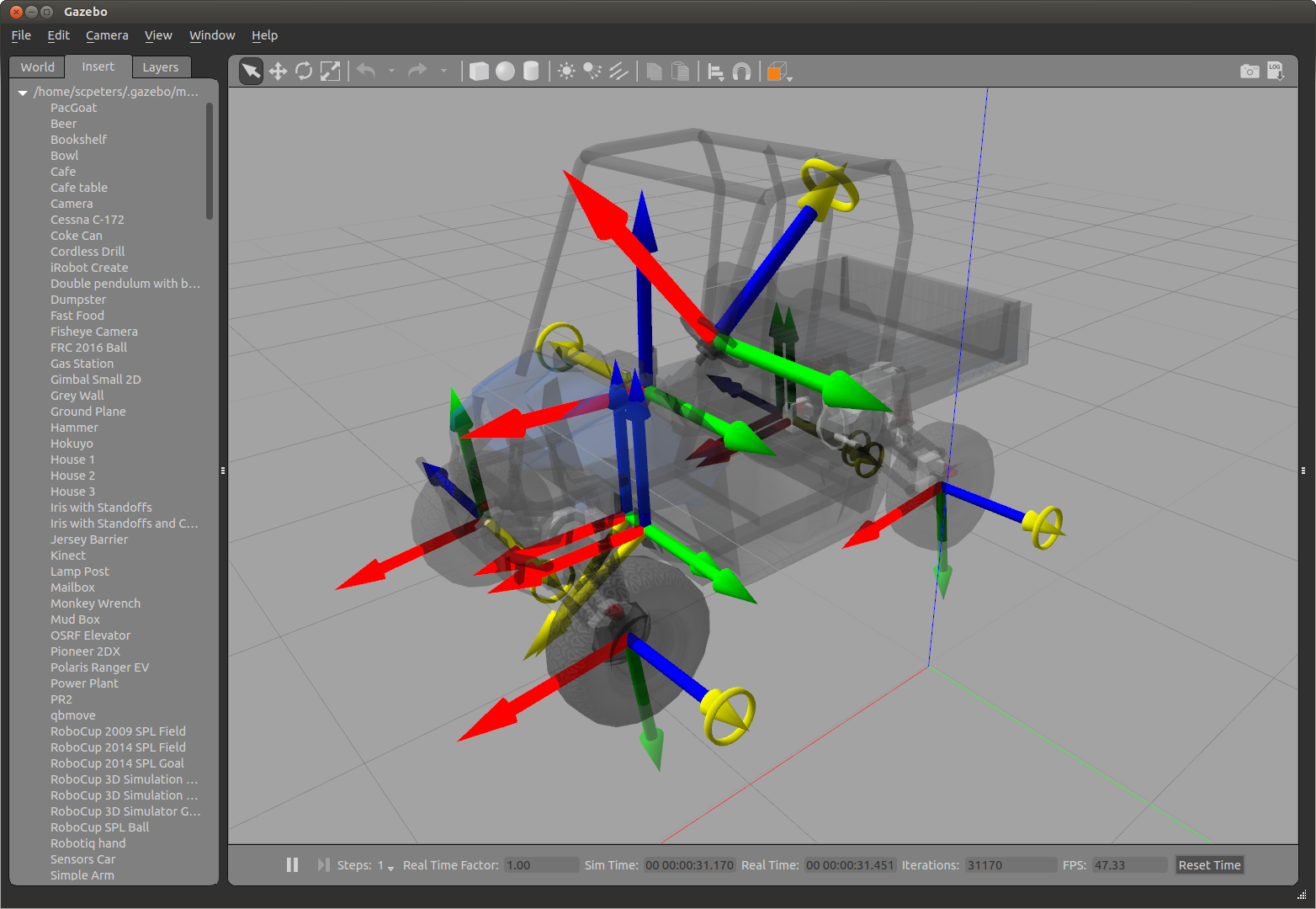
Task: Open the redo history dropdown arrow
Action: (443, 72)
